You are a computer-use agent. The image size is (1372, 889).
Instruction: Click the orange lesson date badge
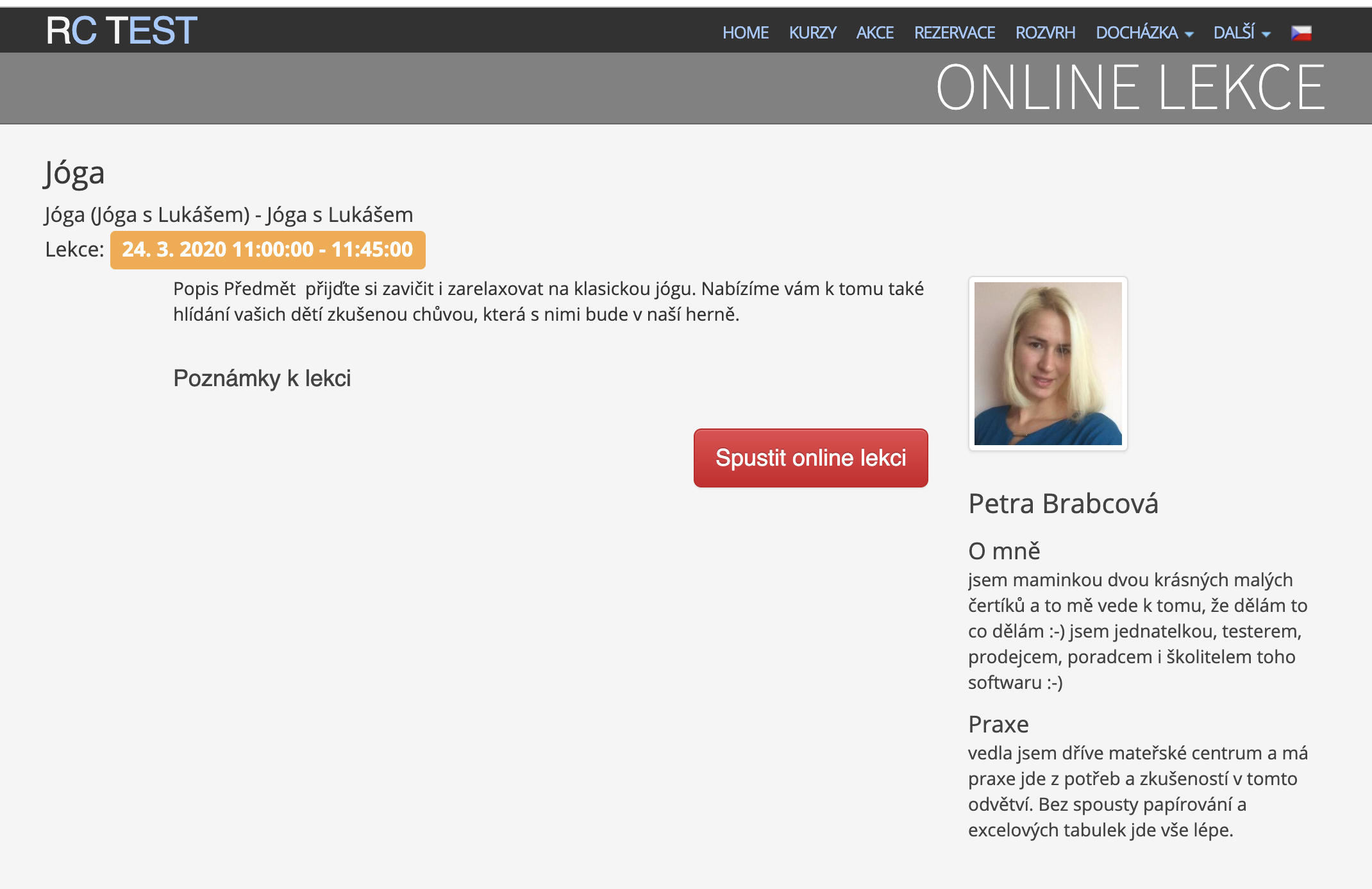point(267,250)
